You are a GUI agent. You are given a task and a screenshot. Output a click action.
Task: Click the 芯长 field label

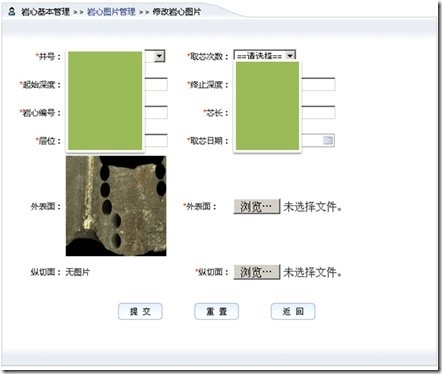coord(216,113)
